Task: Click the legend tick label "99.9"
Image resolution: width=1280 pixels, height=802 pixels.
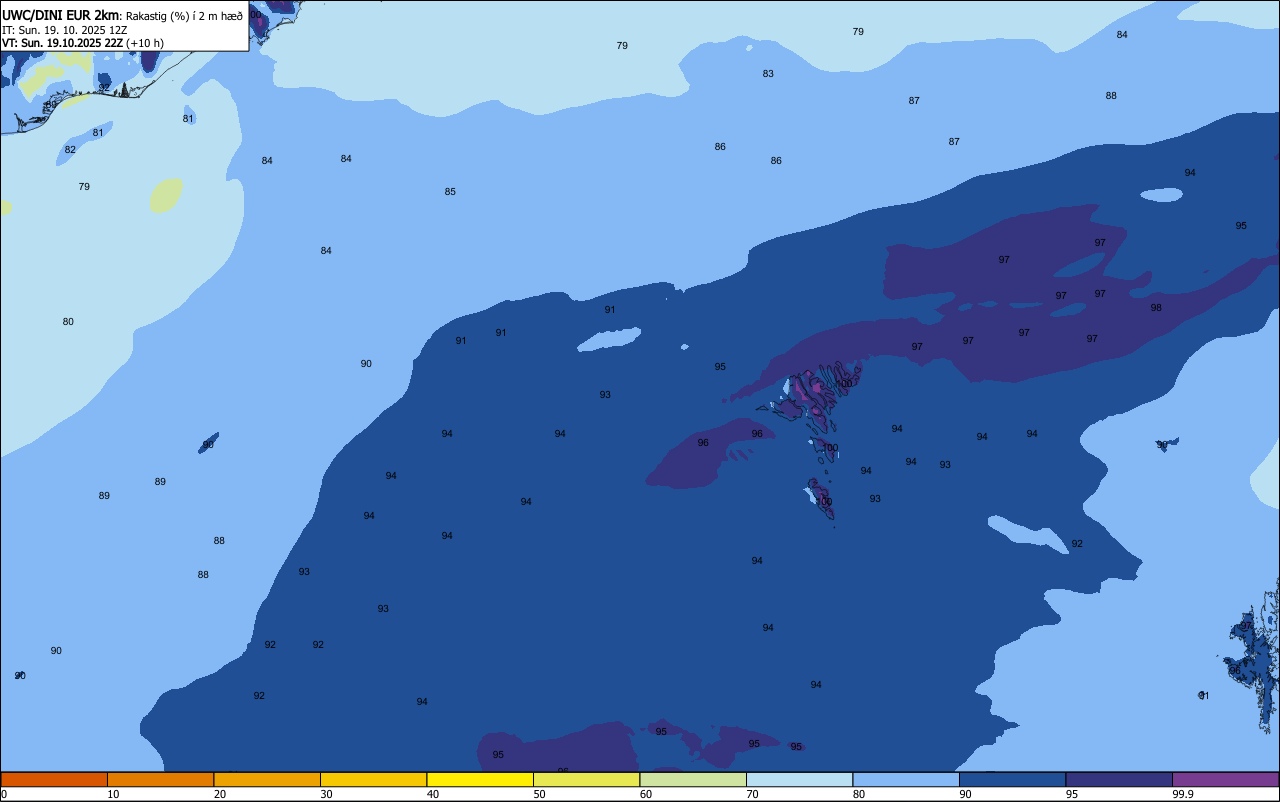Action: [1182, 794]
